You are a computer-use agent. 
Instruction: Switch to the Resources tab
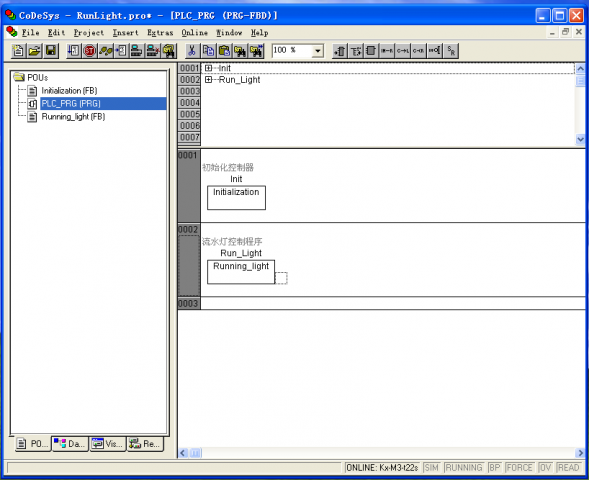145,444
